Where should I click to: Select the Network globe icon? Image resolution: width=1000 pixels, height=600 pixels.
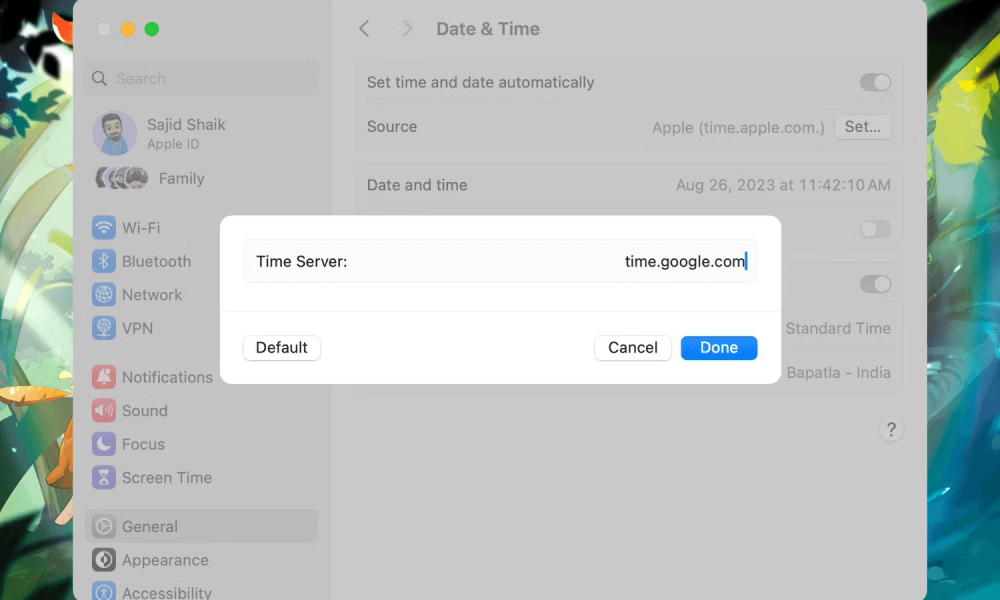[104, 295]
